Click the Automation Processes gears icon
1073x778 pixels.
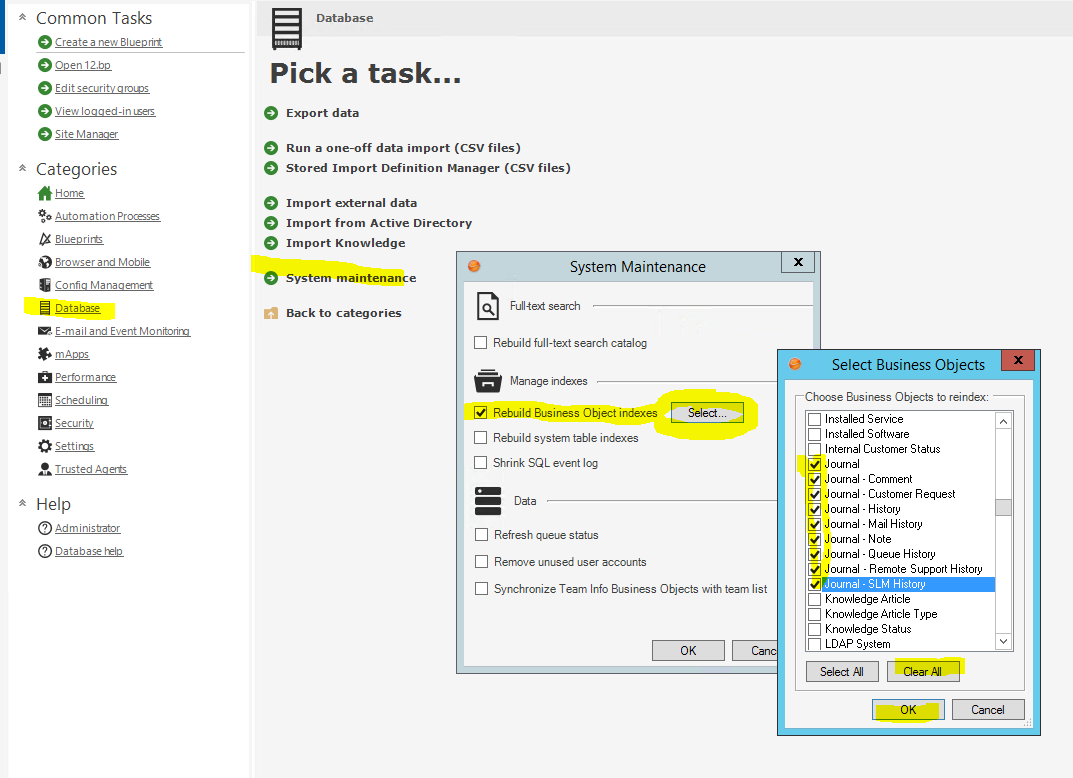coord(44,216)
